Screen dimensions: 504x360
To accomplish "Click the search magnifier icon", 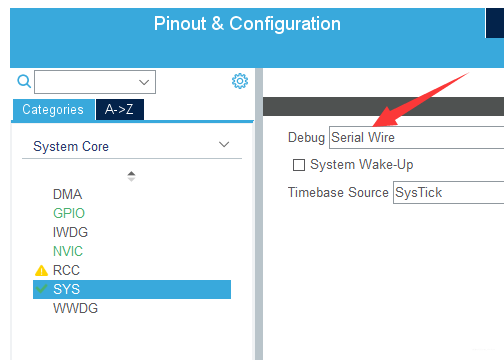I will click(24, 81).
